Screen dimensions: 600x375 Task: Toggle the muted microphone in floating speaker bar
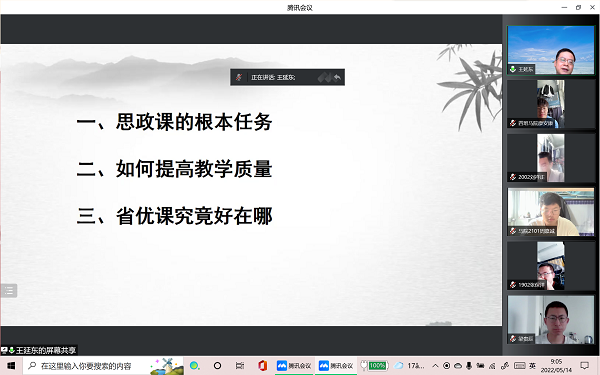tap(239, 77)
